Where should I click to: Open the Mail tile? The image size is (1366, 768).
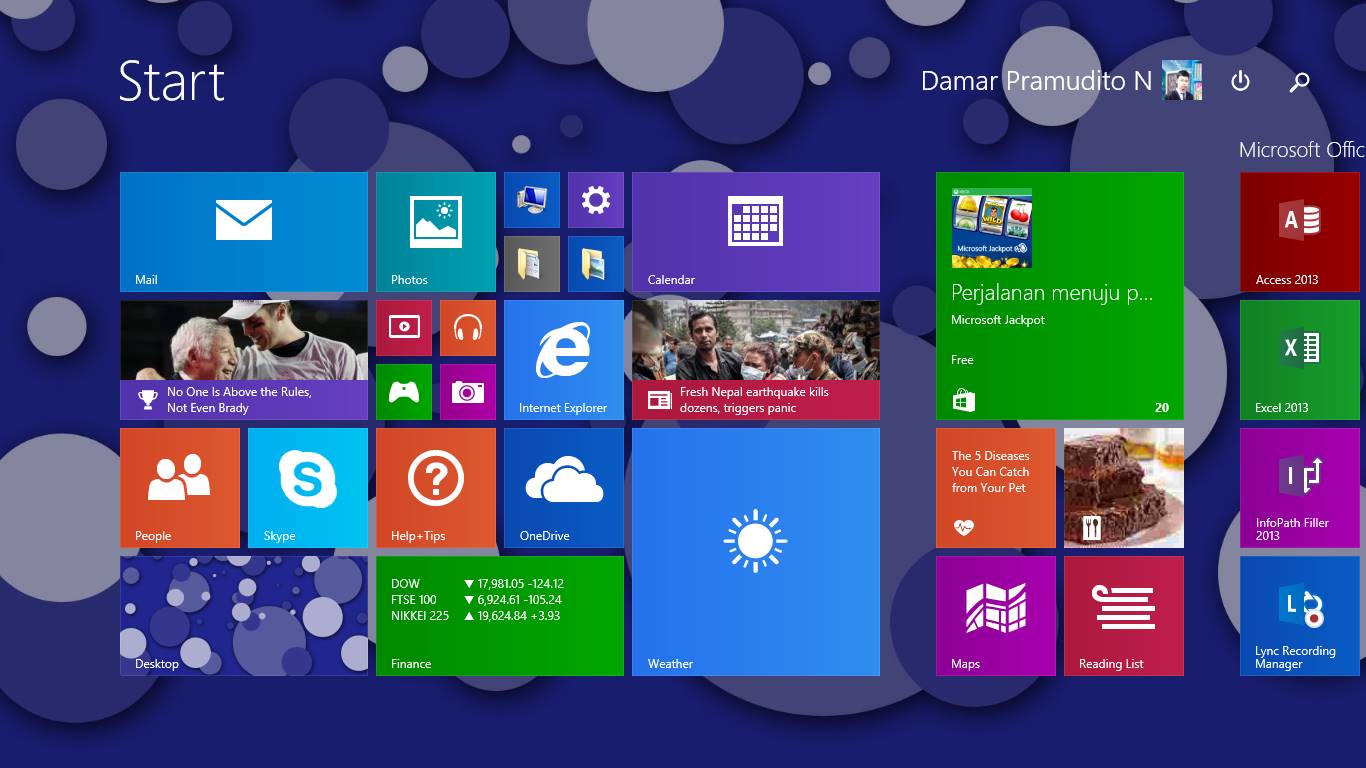pyautogui.click(x=244, y=232)
